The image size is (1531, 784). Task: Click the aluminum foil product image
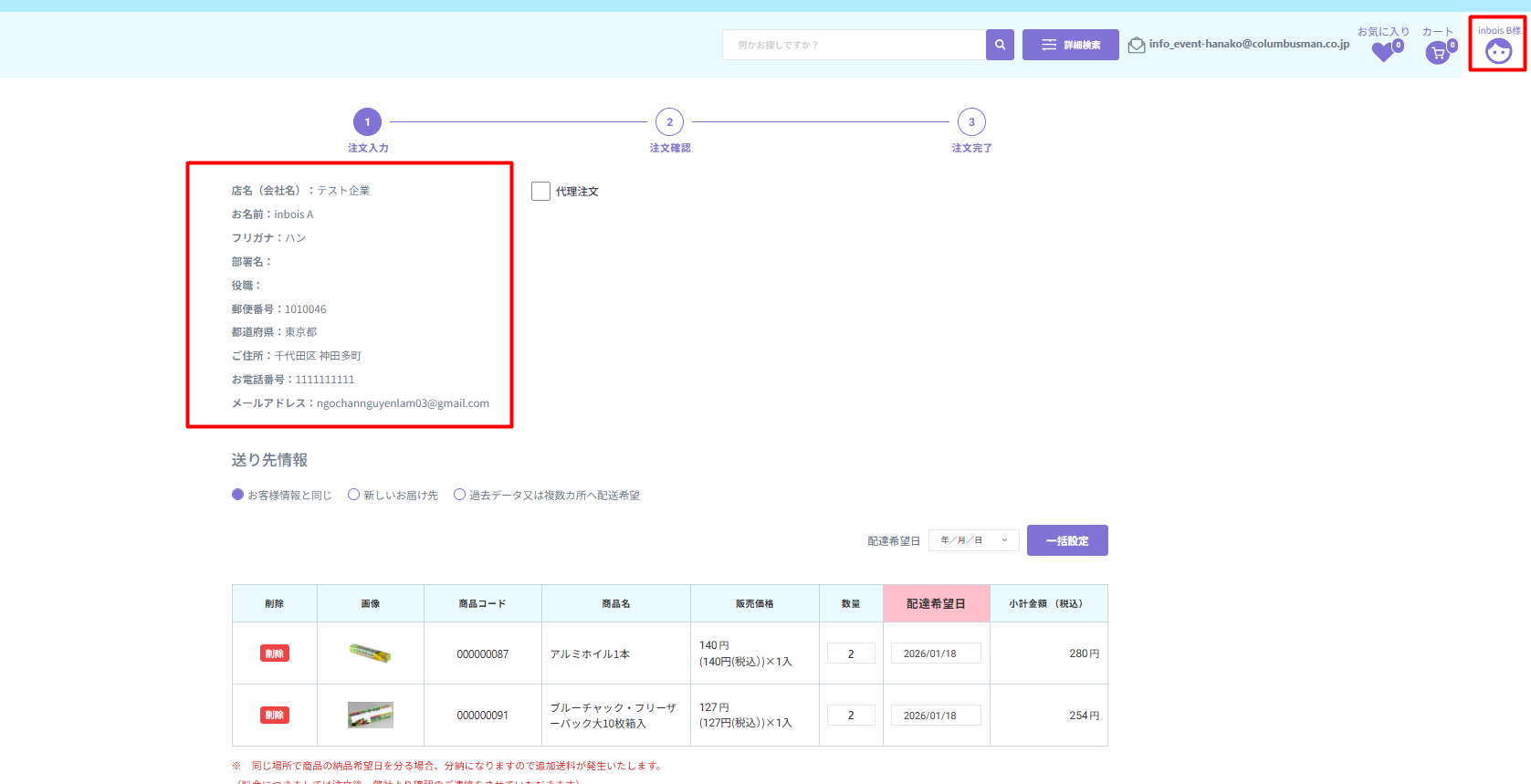[370, 653]
